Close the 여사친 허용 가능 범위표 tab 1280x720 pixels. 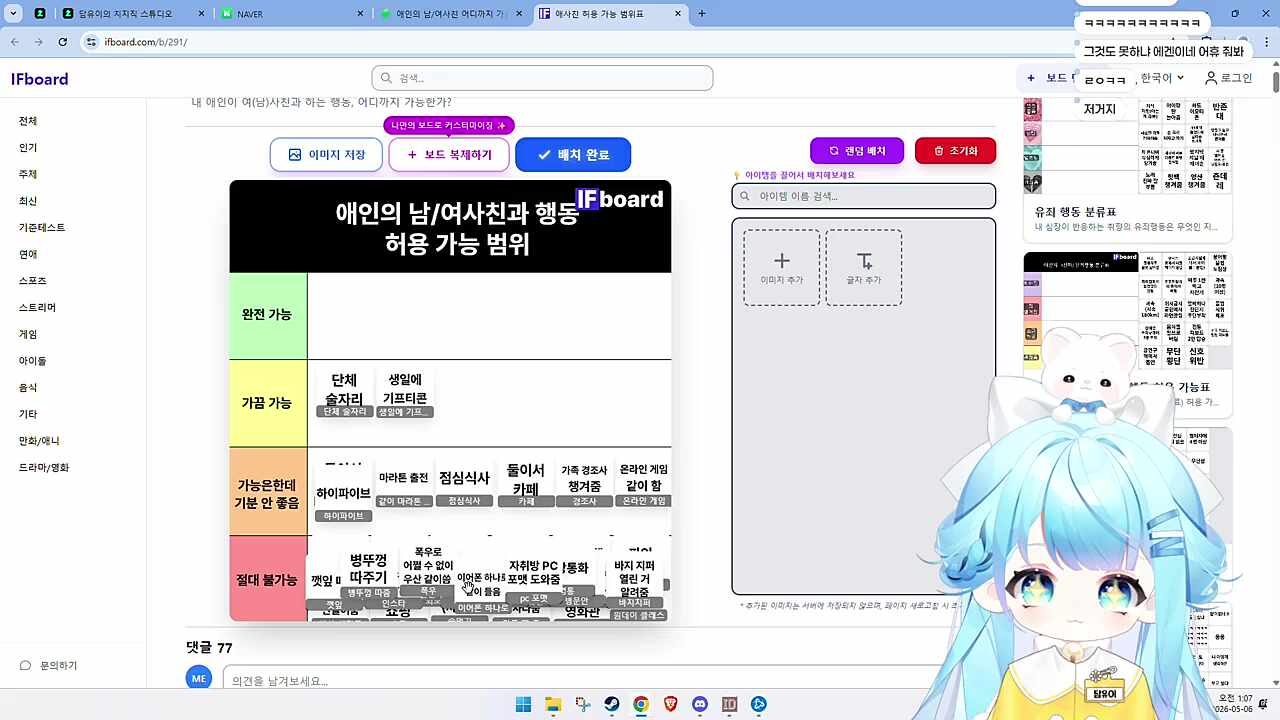679,14
